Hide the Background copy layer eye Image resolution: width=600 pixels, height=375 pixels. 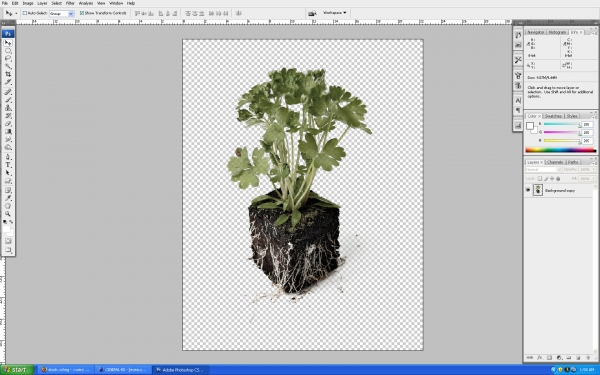click(x=528, y=190)
